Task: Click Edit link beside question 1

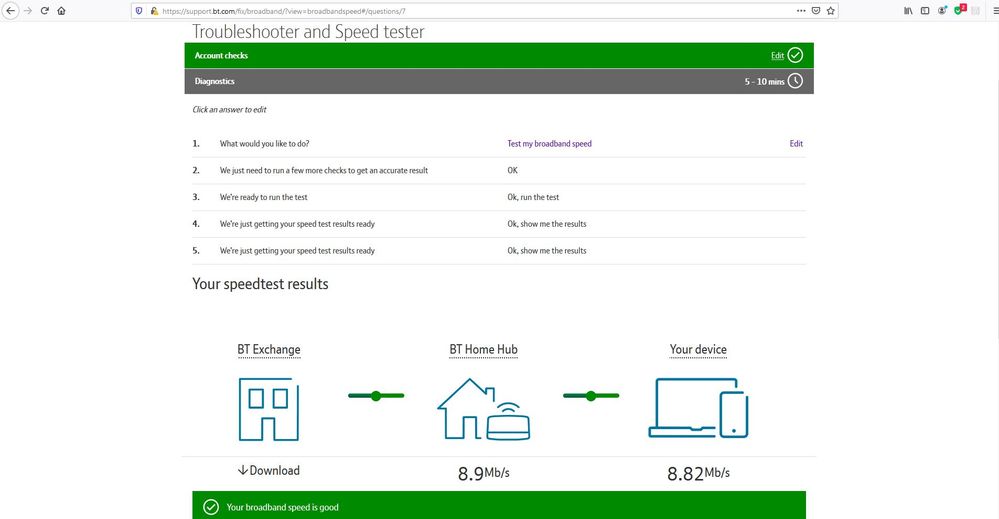Action: click(x=796, y=144)
